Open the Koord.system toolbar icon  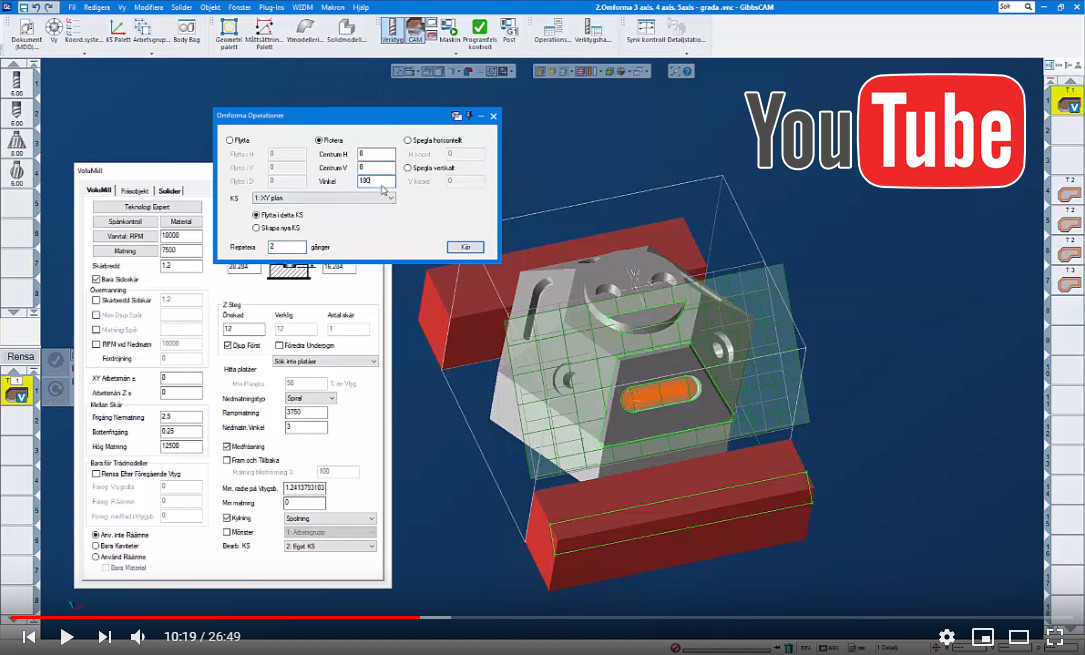pyautogui.click(x=73, y=28)
